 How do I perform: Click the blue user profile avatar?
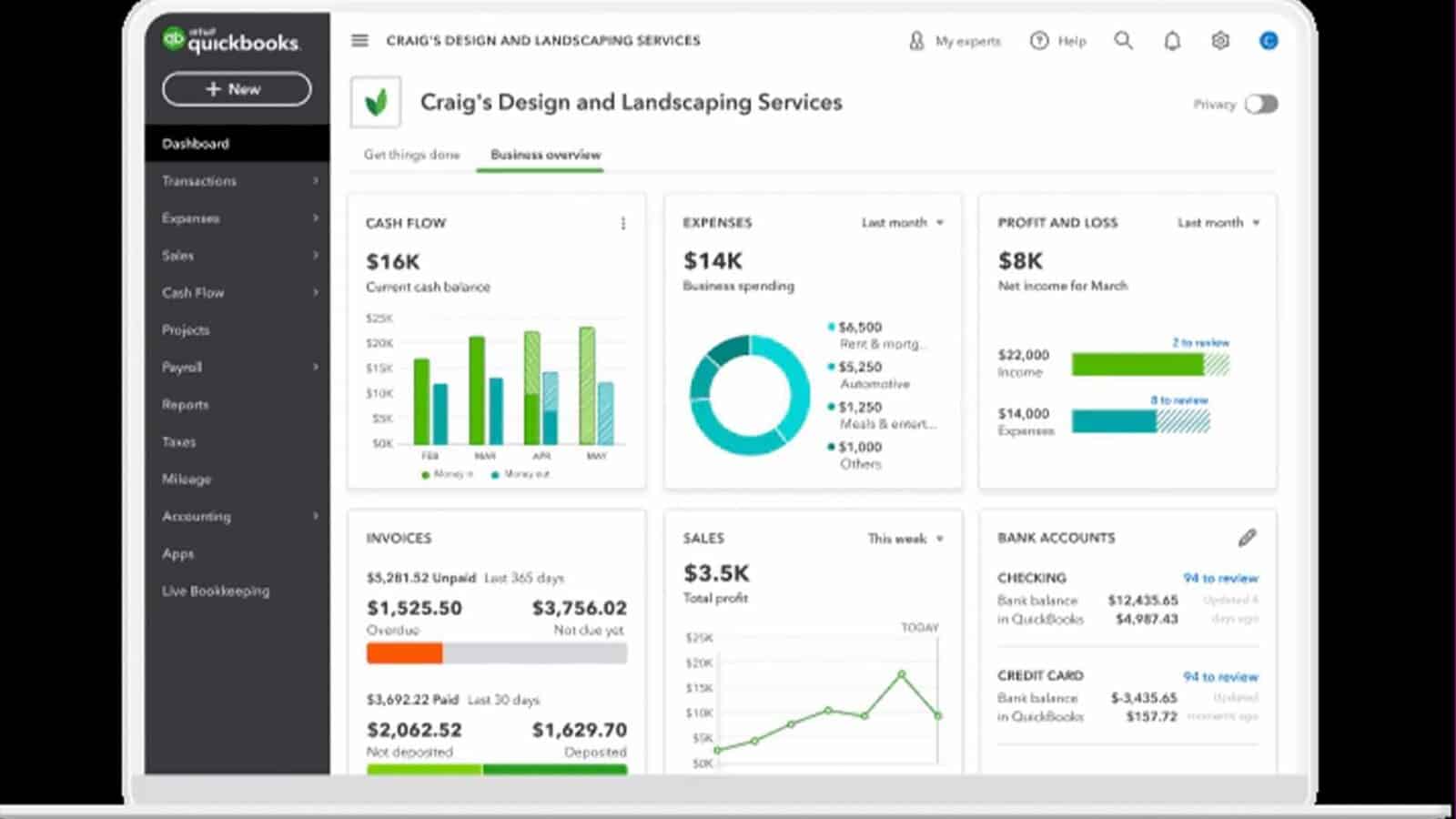coord(1269,41)
